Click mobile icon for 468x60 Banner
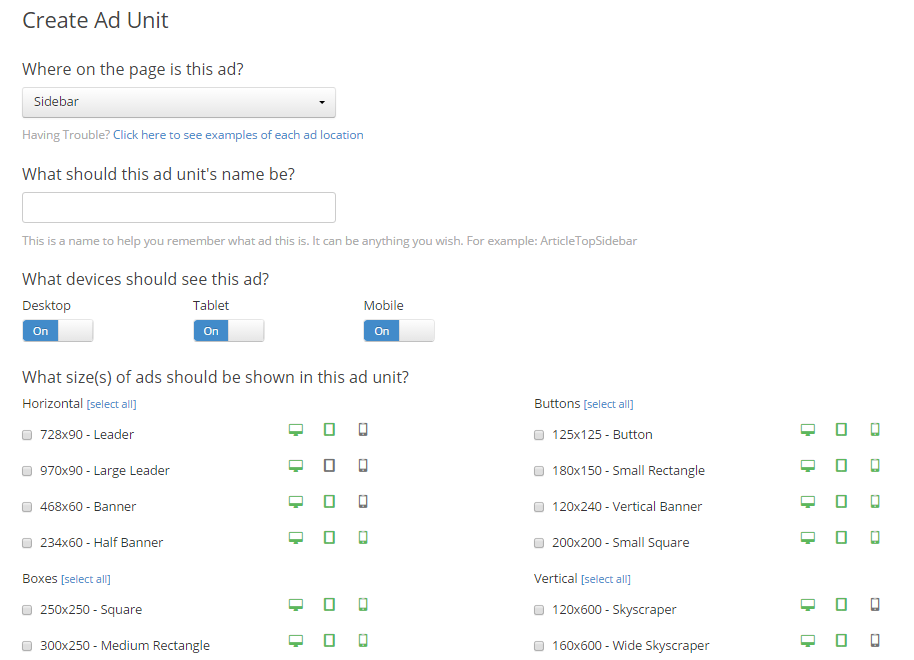This screenshot has height=660, width=914. 363,502
